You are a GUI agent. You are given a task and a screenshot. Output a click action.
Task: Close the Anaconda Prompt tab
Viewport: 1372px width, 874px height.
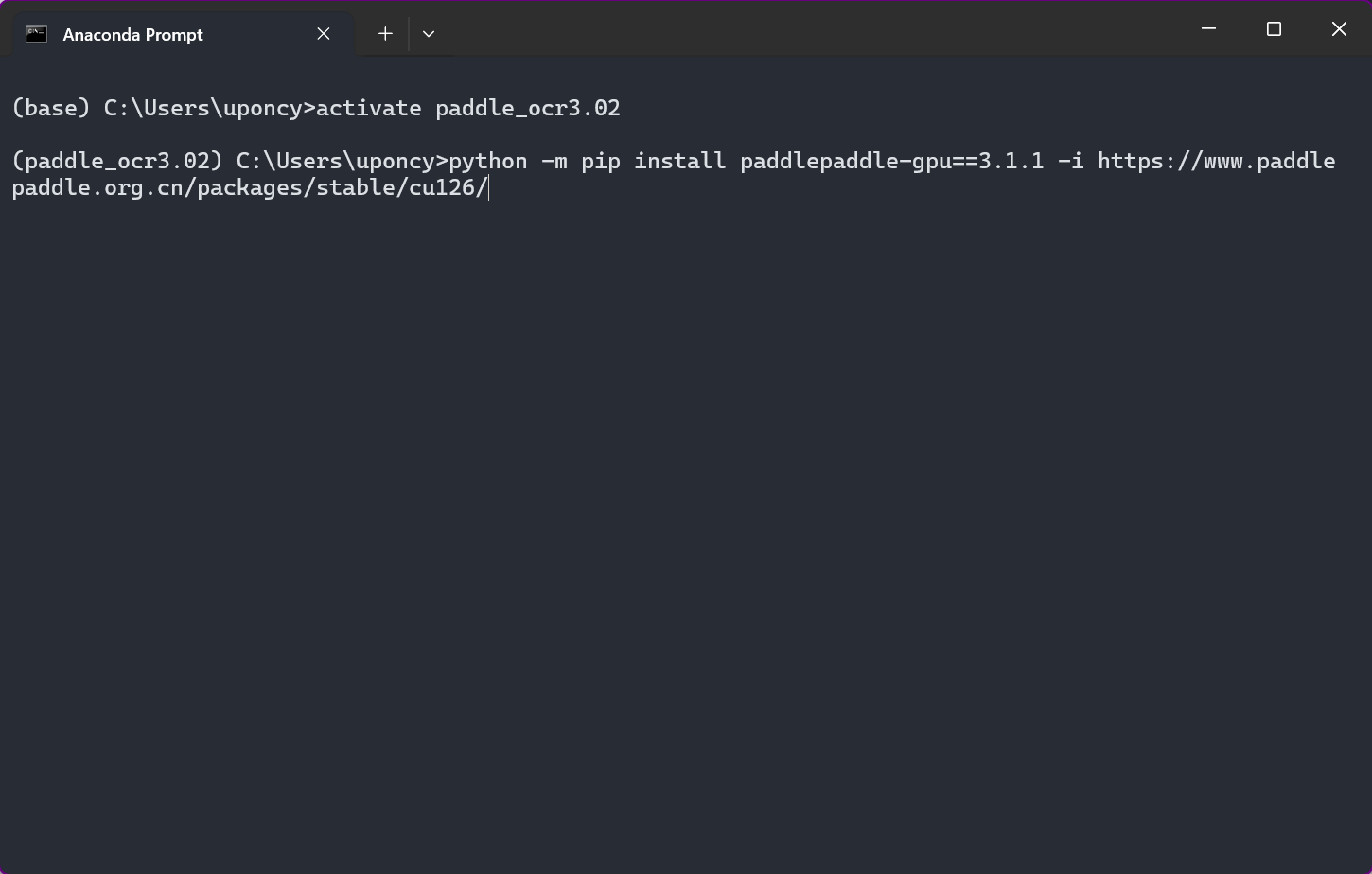(x=324, y=34)
